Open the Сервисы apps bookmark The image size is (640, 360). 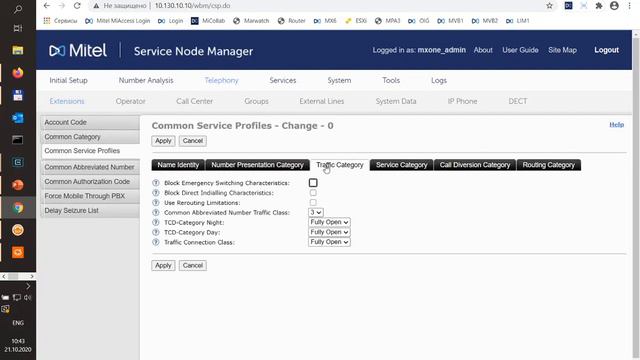pos(60,21)
